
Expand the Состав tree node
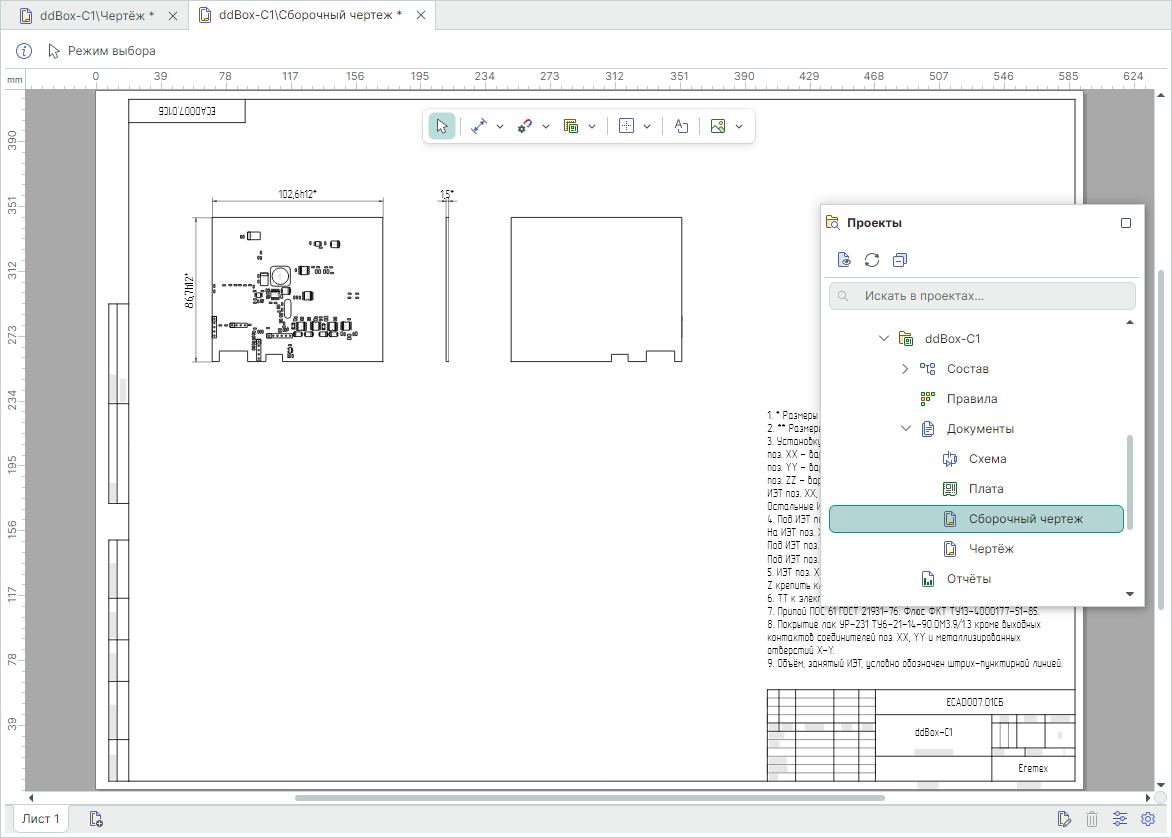click(x=905, y=369)
